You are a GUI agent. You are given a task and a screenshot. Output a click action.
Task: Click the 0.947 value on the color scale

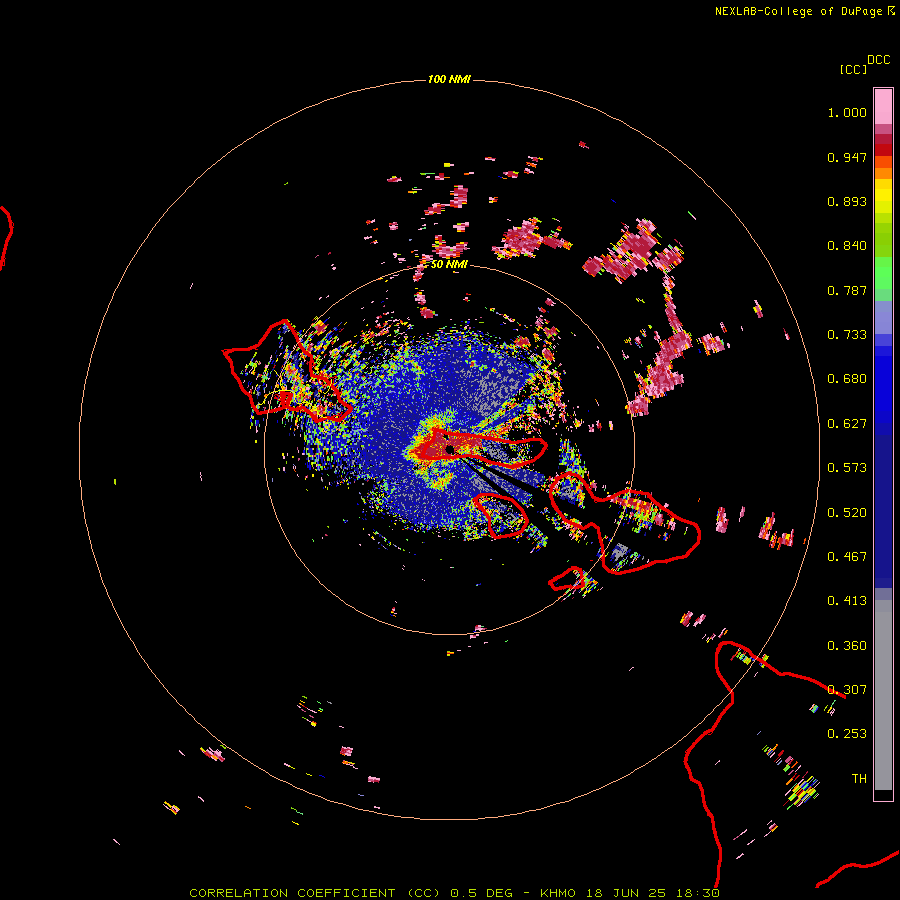pyautogui.click(x=847, y=157)
